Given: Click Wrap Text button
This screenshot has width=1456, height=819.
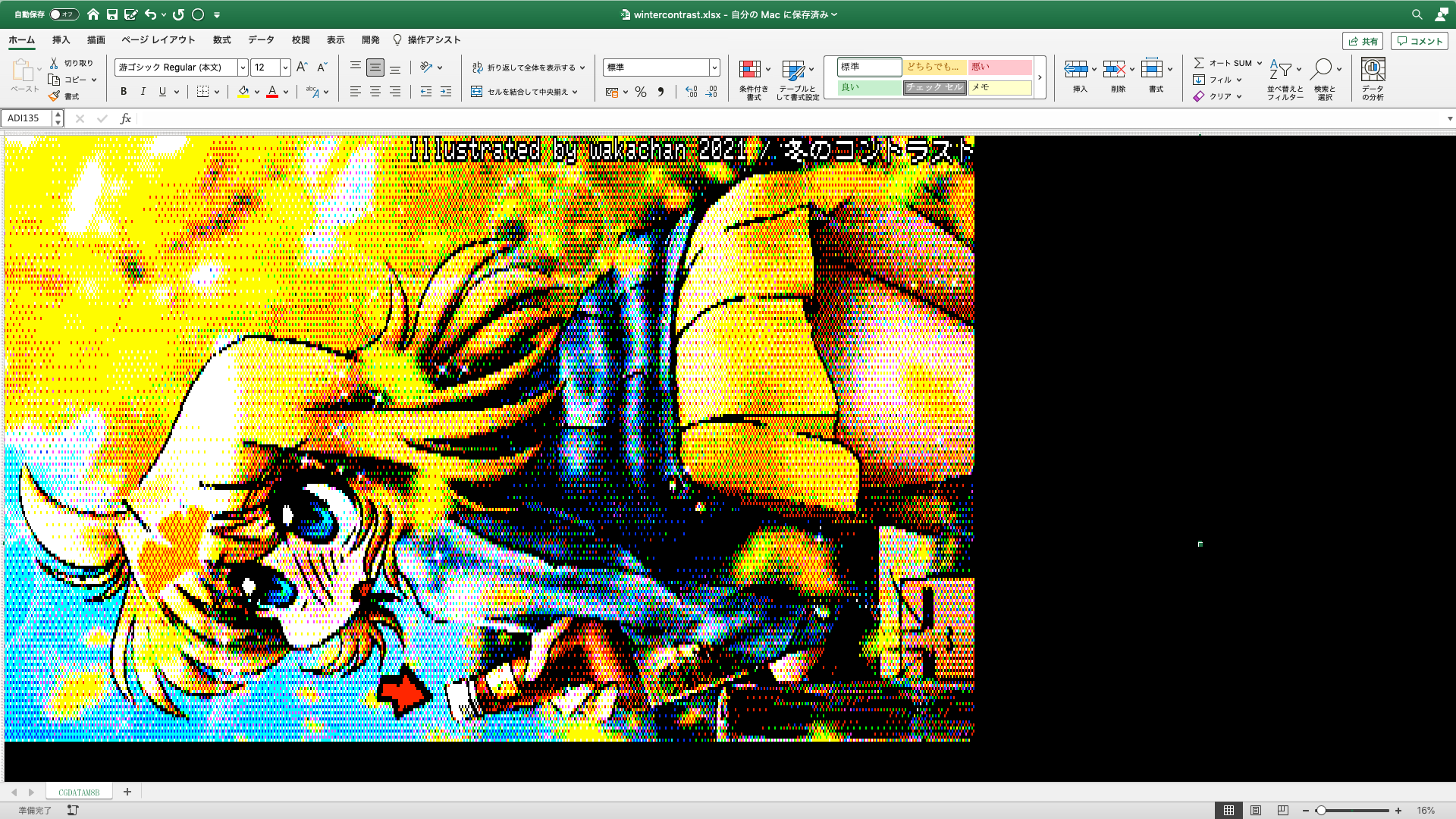Looking at the screenshot, I should tap(529, 67).
